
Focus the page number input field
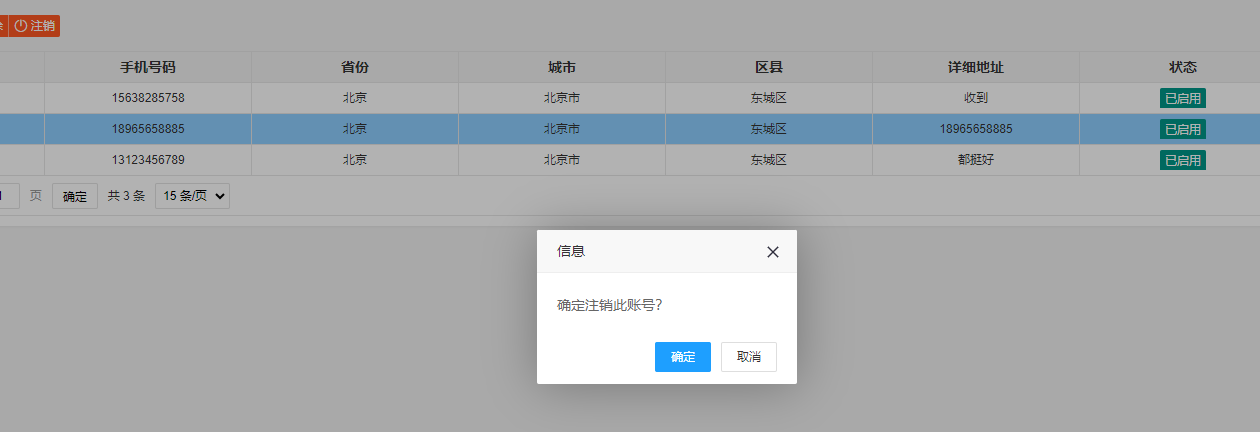point(8,196)
